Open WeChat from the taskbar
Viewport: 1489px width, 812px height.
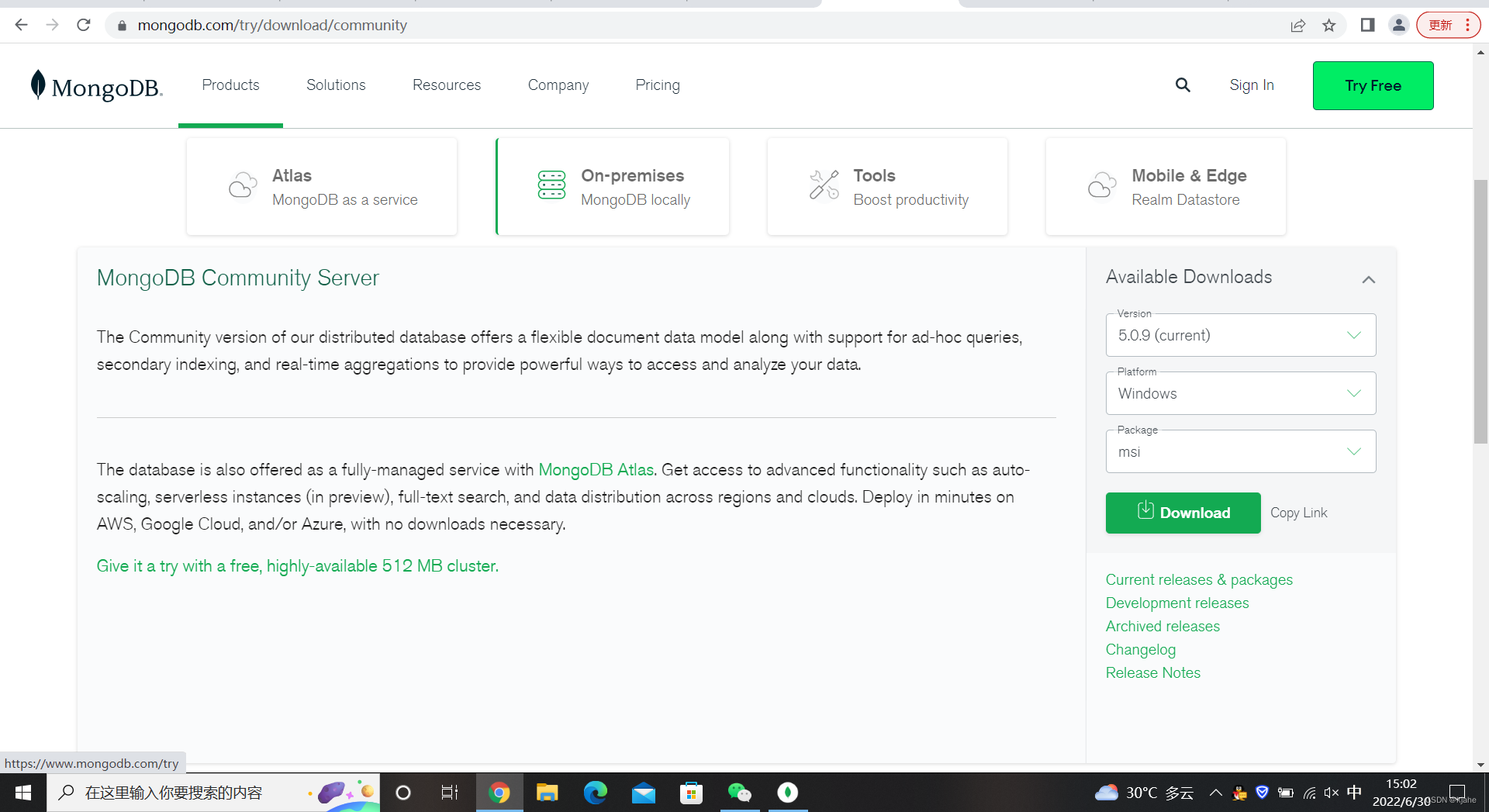[x=740, y=793]
